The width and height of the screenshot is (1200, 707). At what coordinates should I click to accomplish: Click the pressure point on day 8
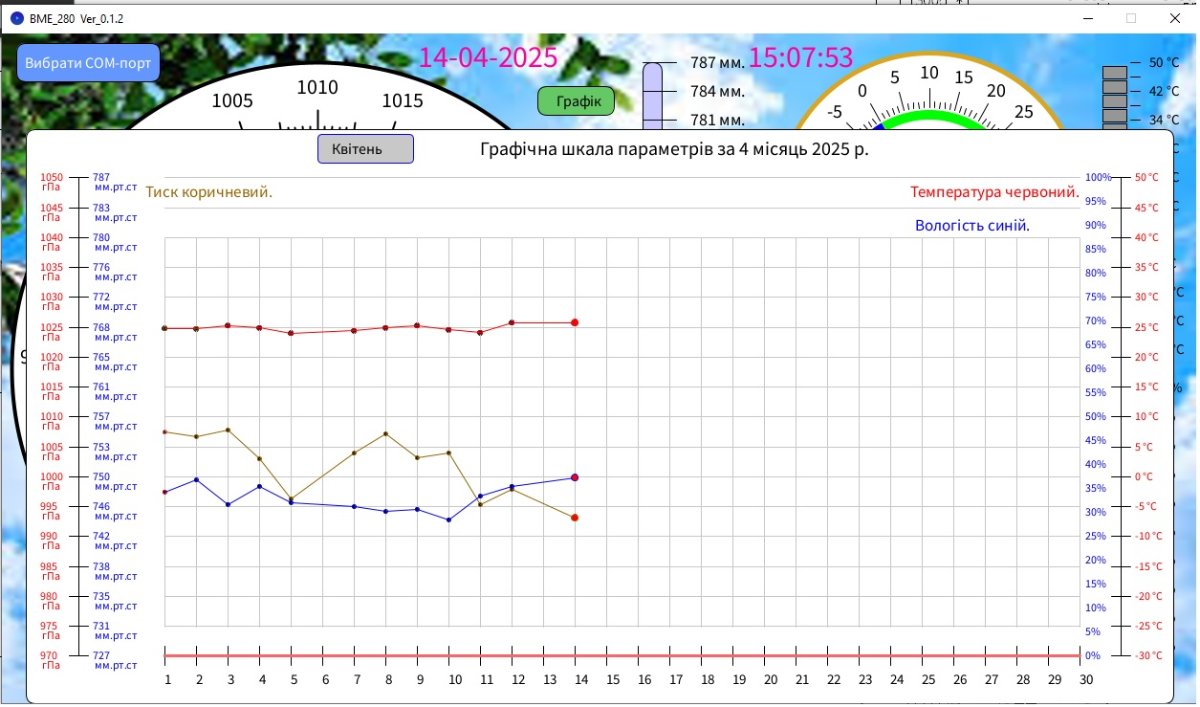coord(386,434)
